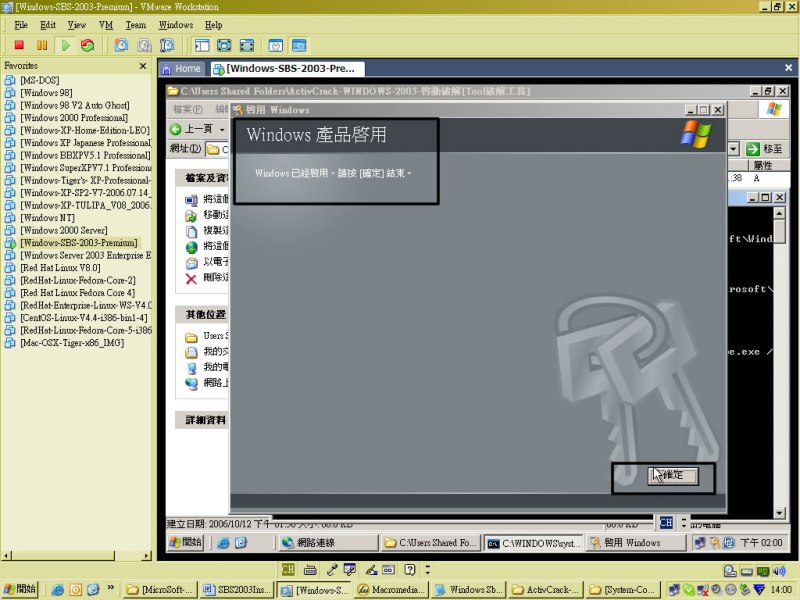Select [RedHat-Linux-Fedora-Core-2] favorite
The height and width of the screenshot is (600, 800).
pos(78,280)
